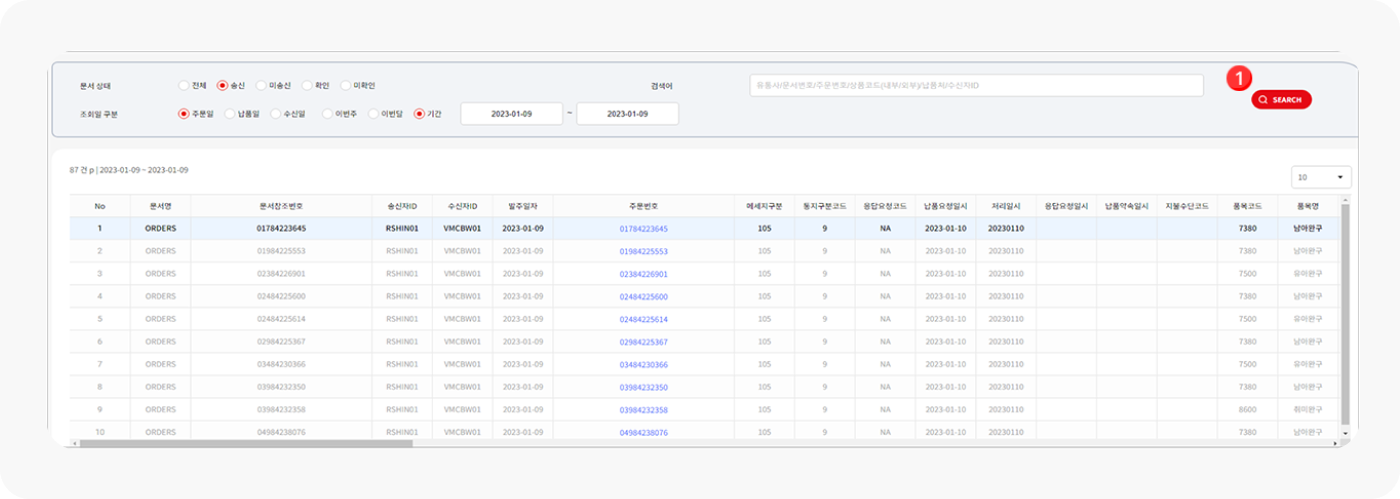Choose the 확인 status radio option
Image resolution: width=1400 pixels, height=499 pixels.
point(308,86)
